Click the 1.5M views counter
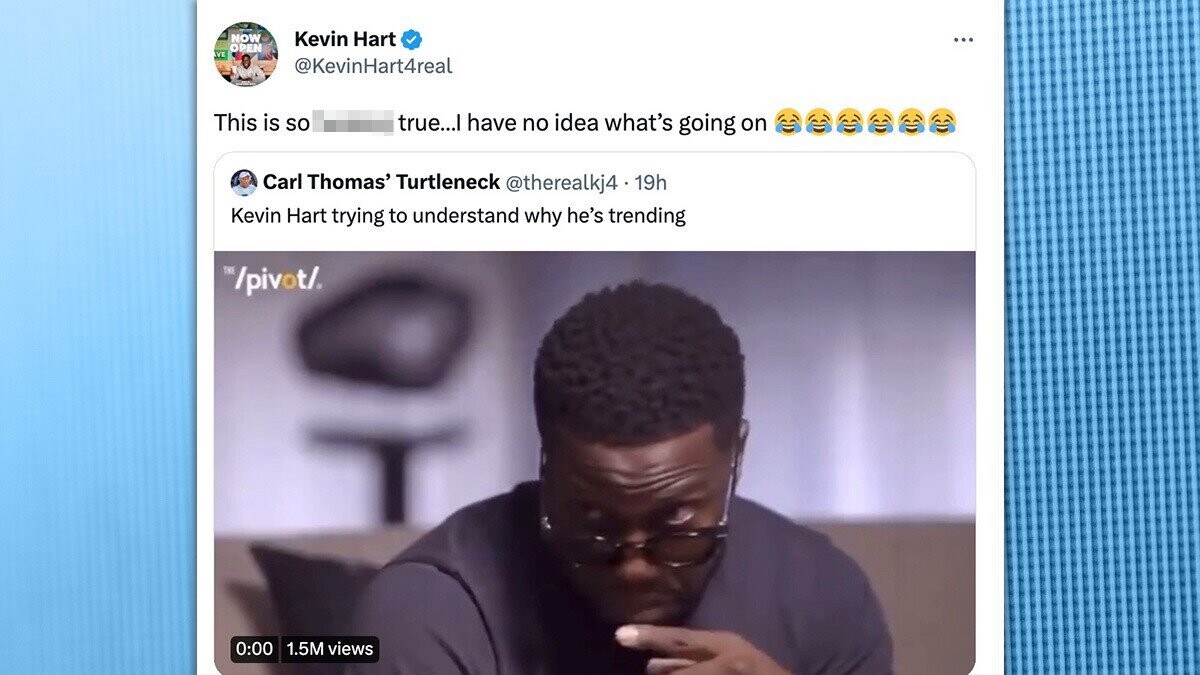The height and width of the screenshot is (675, 1200). point(329,648)
